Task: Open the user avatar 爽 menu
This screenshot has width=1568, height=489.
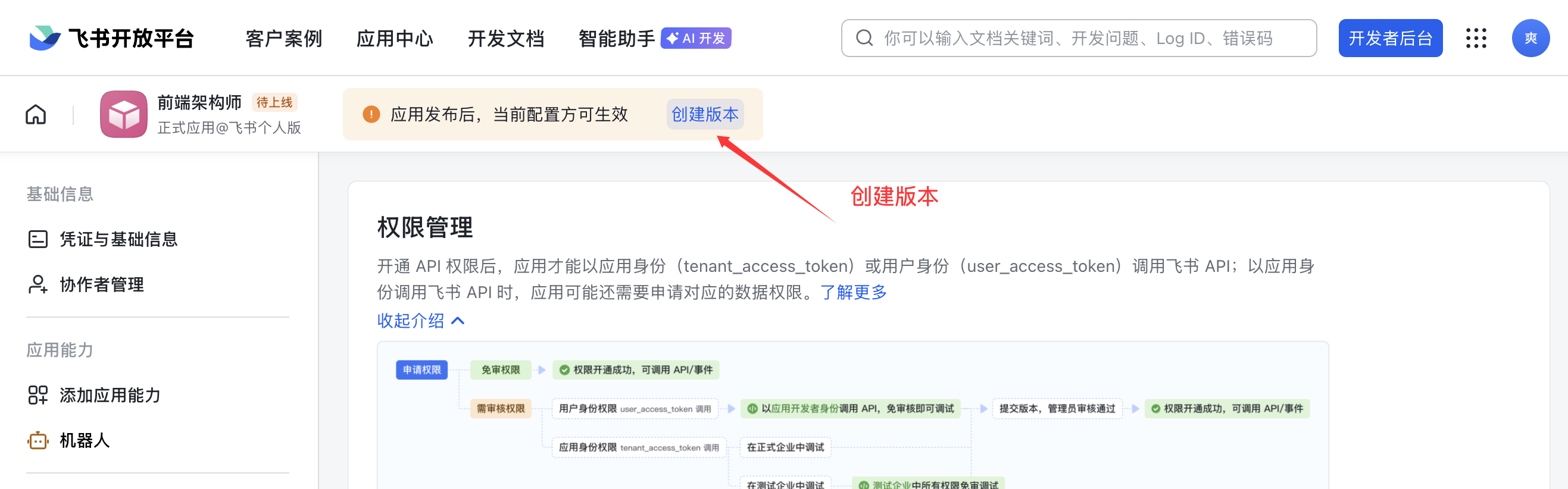Action: [x=1530, y=38]
